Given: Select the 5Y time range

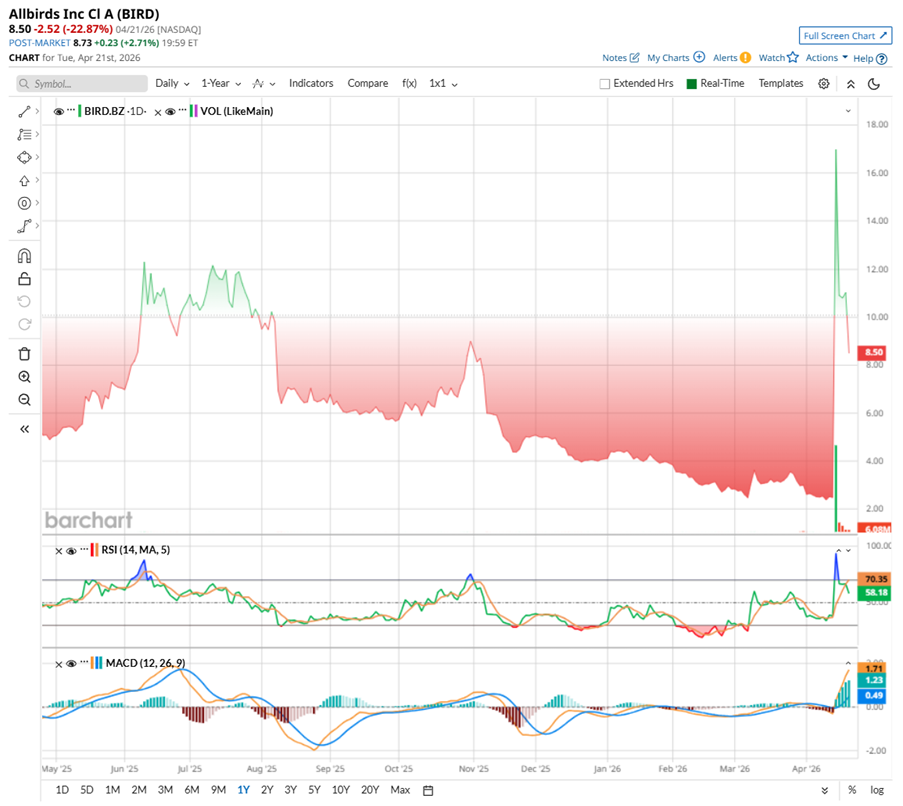Looking at the screenshot, I should point(314,790).
